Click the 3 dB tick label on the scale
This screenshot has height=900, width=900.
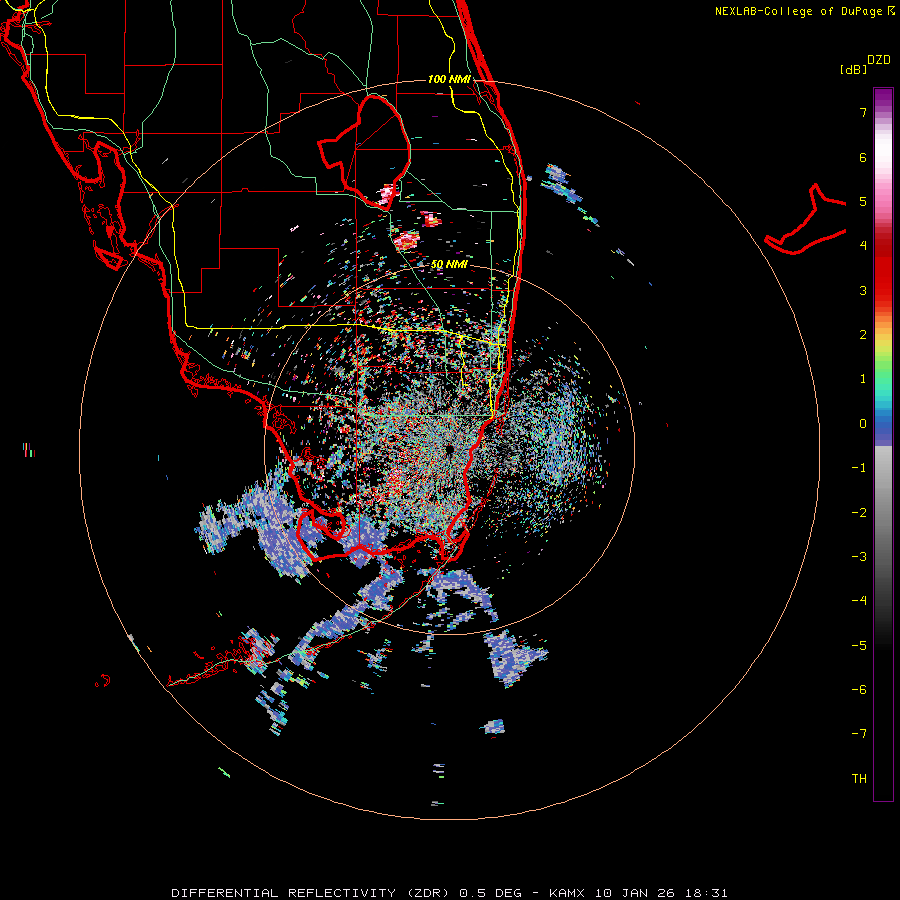click(x=862, y=290)
